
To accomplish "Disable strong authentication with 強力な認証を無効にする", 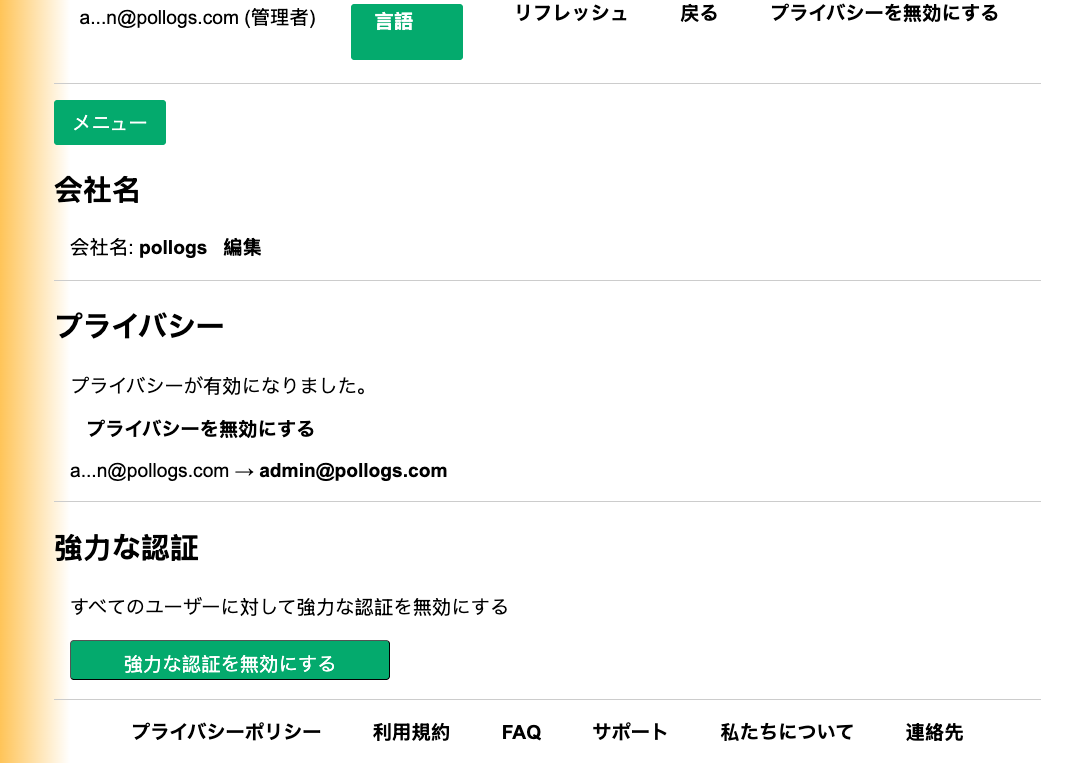I will point(229,660).
